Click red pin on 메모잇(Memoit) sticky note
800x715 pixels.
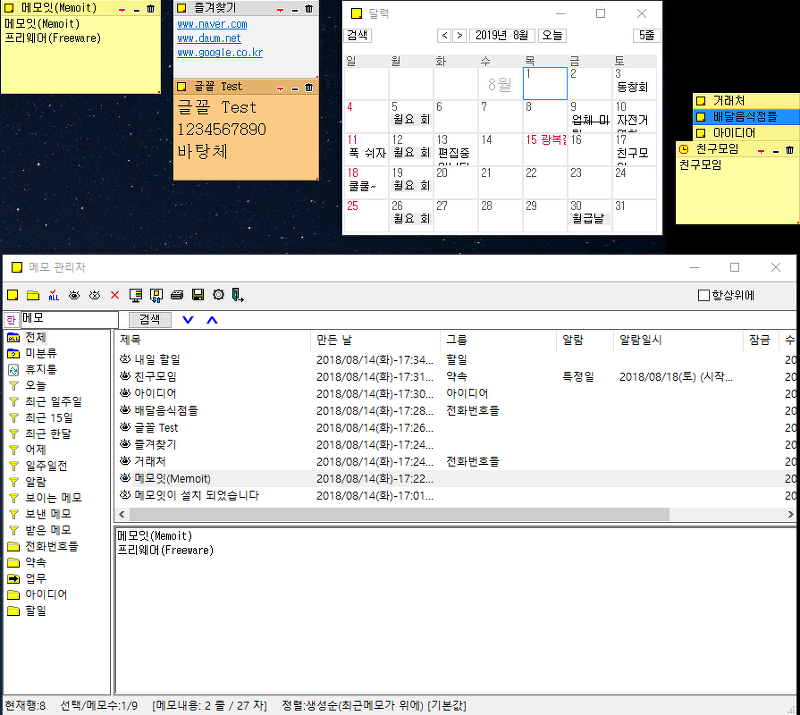tap(121, 9)
